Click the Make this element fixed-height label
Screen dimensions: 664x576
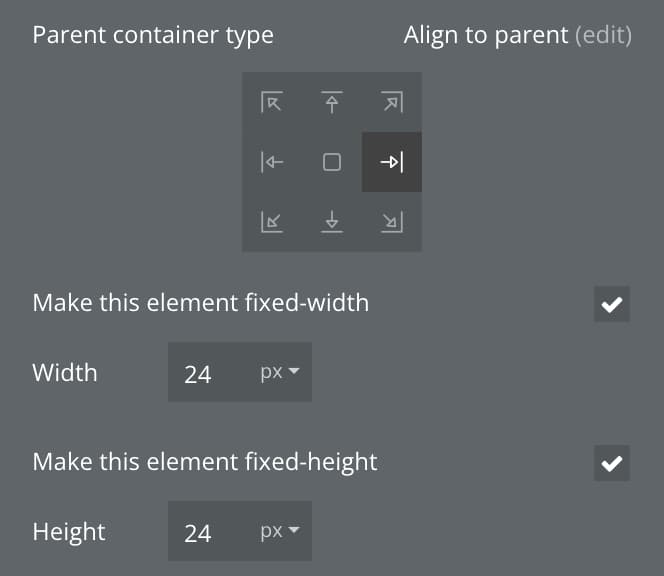205,462
